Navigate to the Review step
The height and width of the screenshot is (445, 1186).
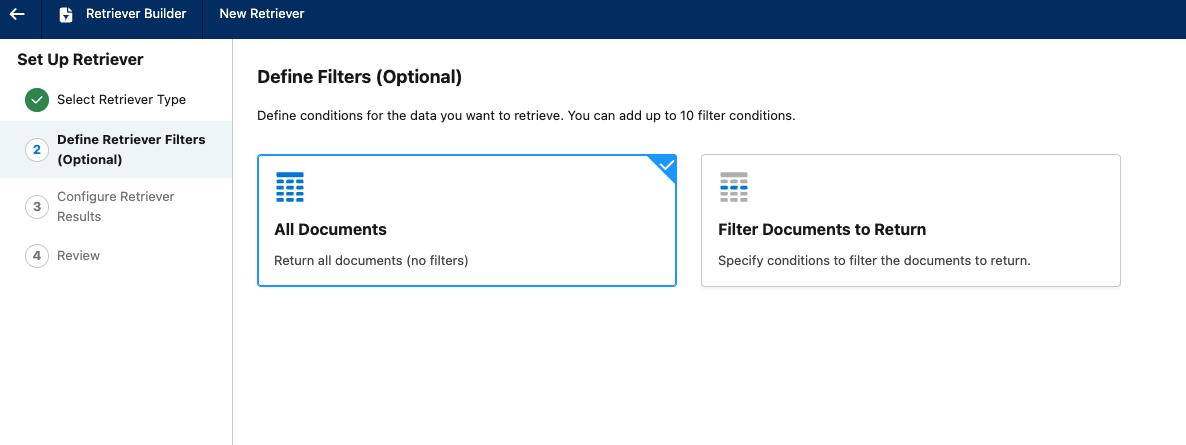click(x=78, y=256)
